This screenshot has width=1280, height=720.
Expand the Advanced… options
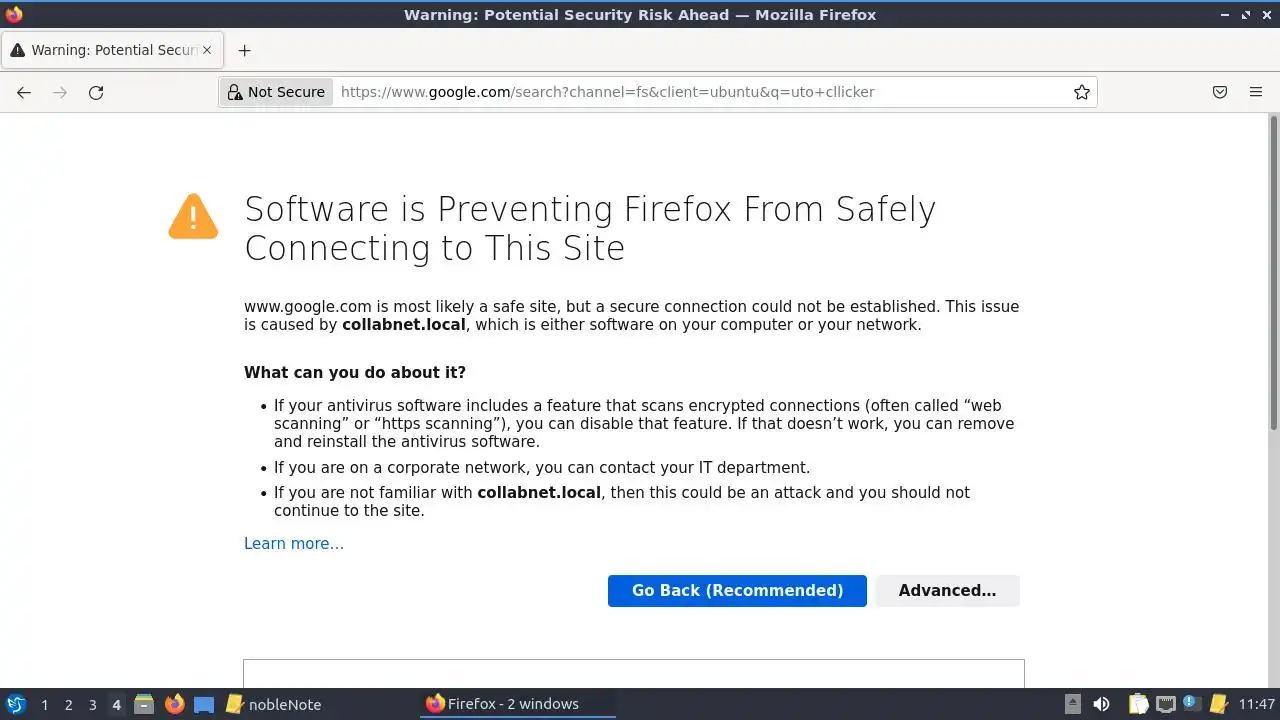click(x=947, y=591)
